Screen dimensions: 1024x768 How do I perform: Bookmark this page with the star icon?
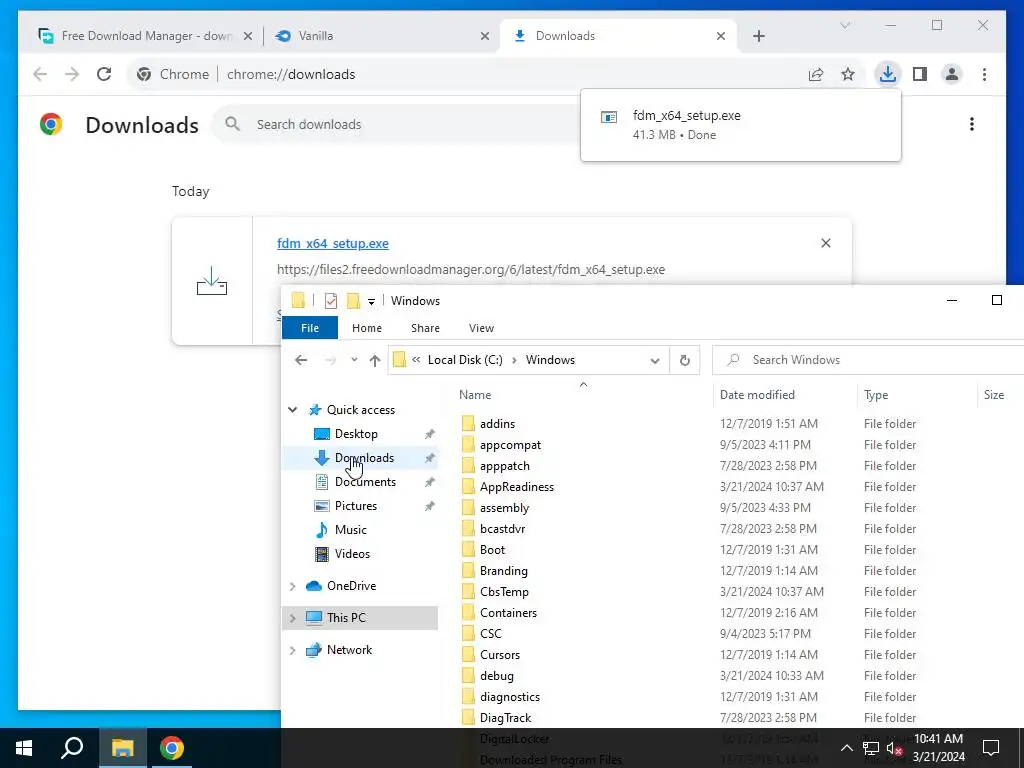tap(848, 74)
